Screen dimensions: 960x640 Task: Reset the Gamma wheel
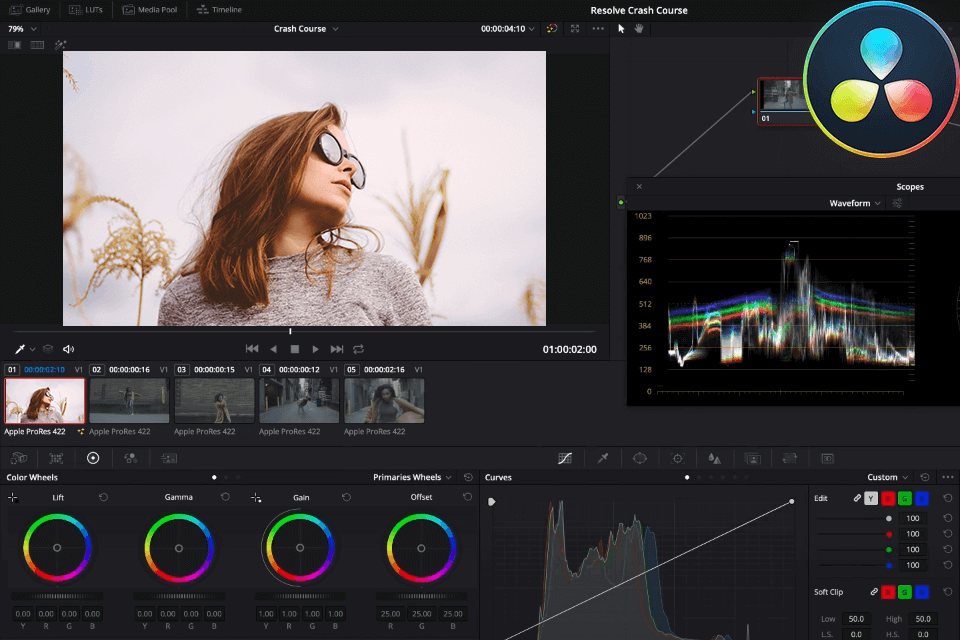pos(225,497)
